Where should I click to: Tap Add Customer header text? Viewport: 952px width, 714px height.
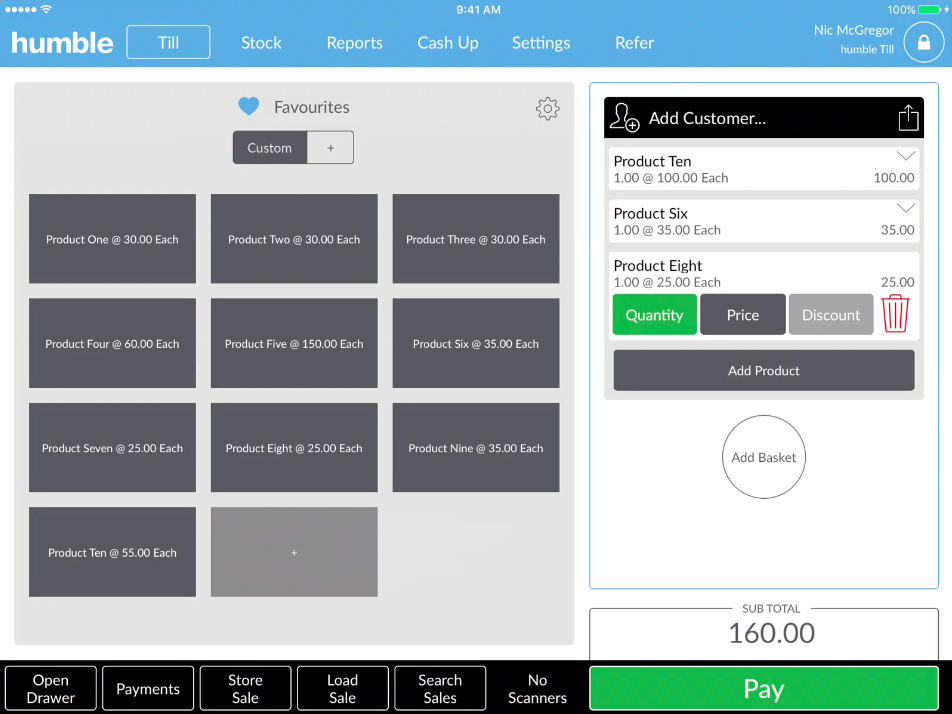click(707, 118)
